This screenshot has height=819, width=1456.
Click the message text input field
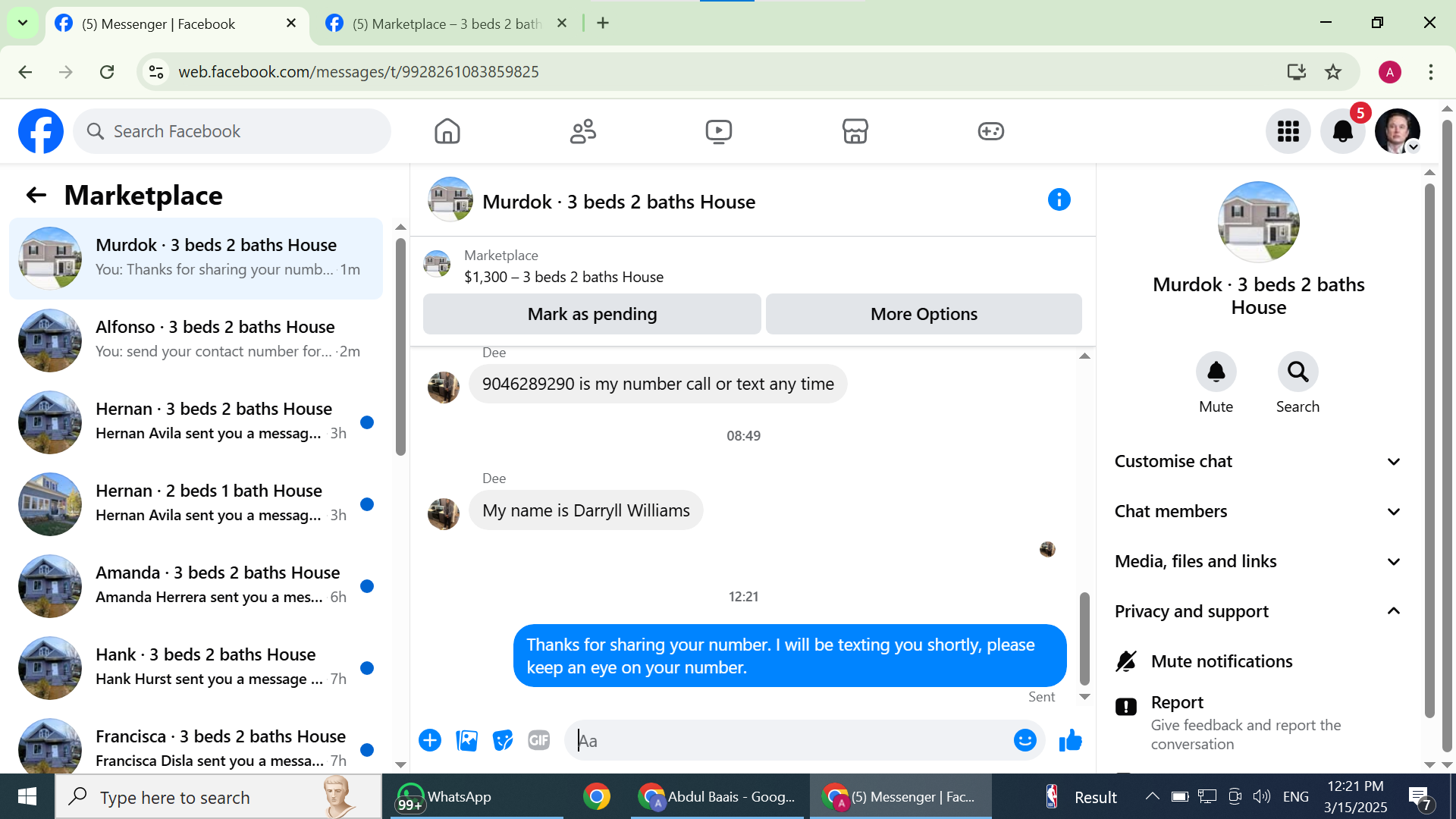coord(789,740)
